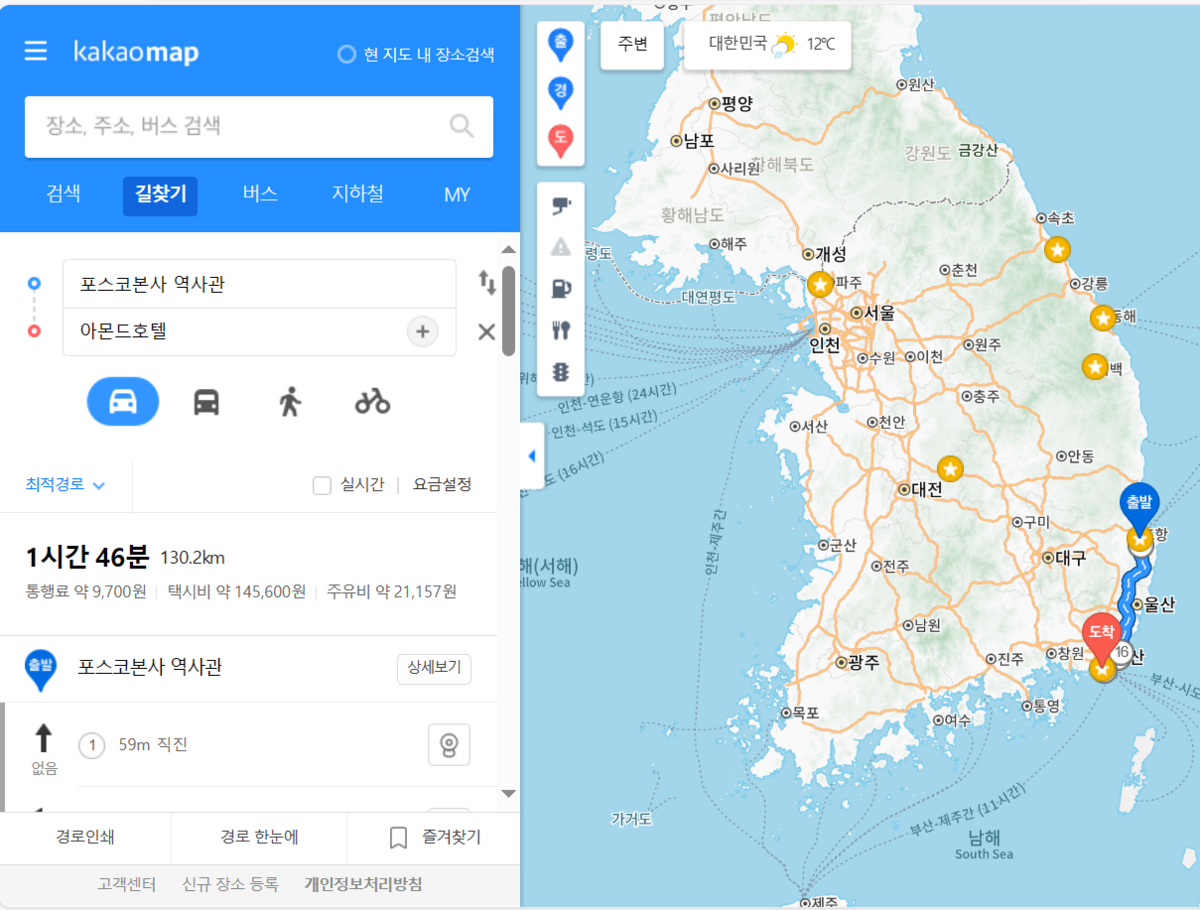Click the 상세보기 button
The height and width of the screenshot is (910, 1200).
pos(434,669)
